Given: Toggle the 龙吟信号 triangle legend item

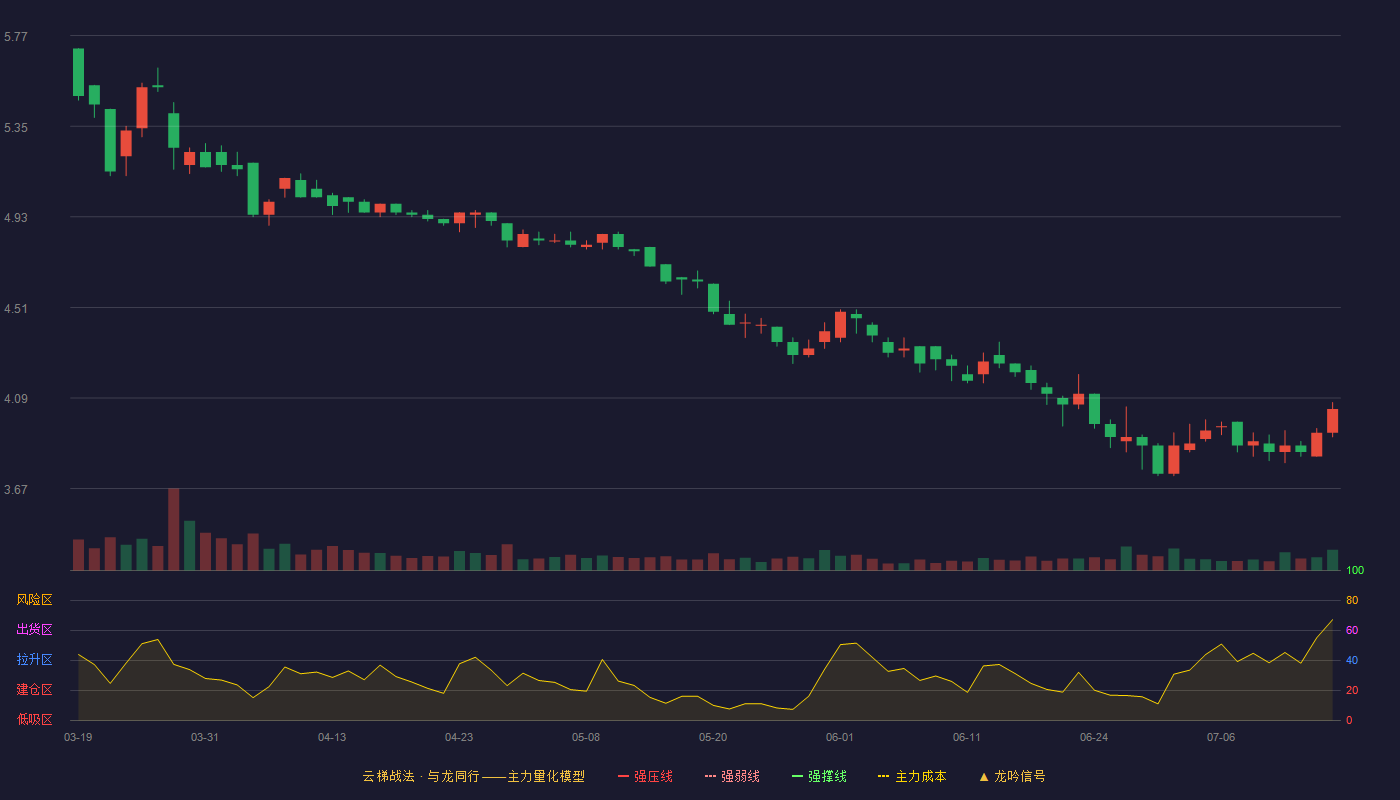Looking at the screenshot, I should click(x=1012, y=776).
